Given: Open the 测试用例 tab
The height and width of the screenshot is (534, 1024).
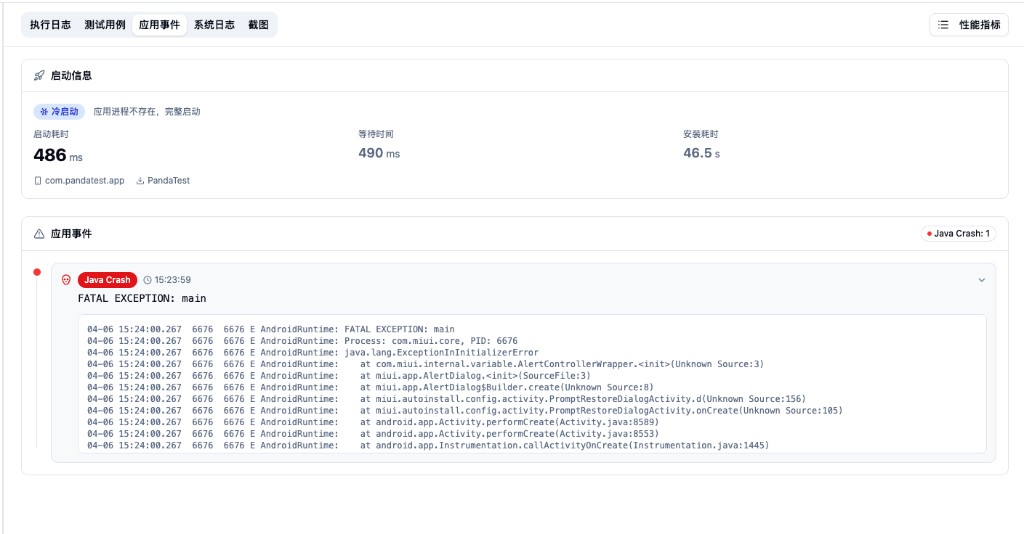Looking at the screenshot, I should 105,25.
